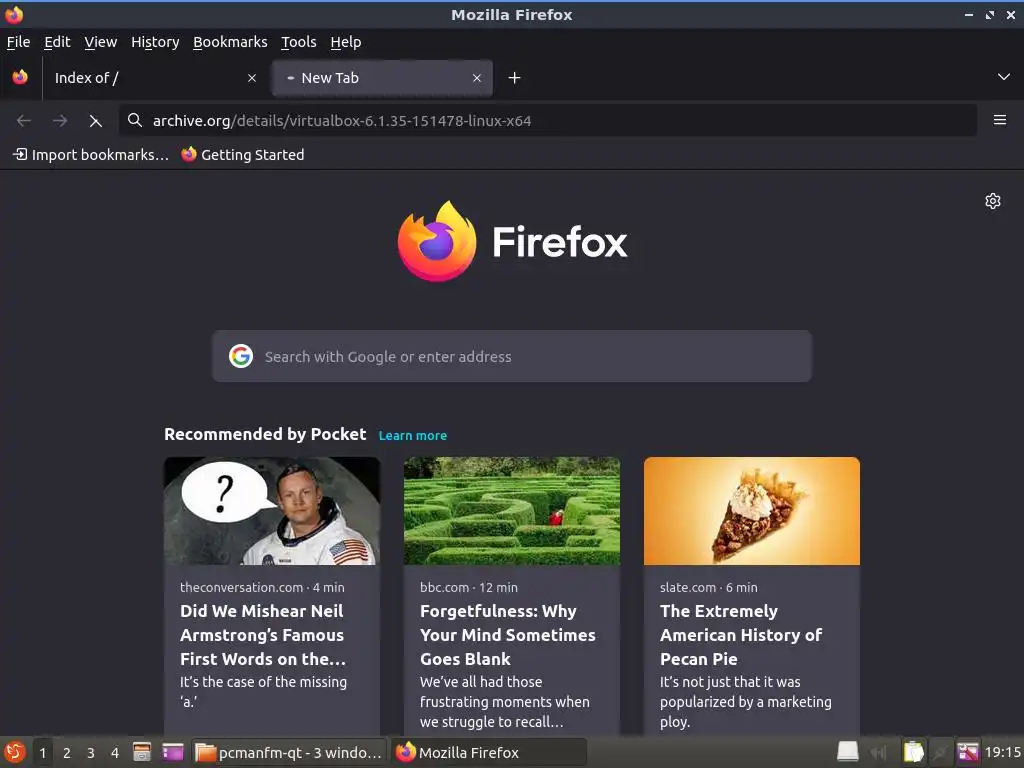Click the address bar with the archive.org URL
This screenshot has width=1024, height=768.
[x=547, y=120]
